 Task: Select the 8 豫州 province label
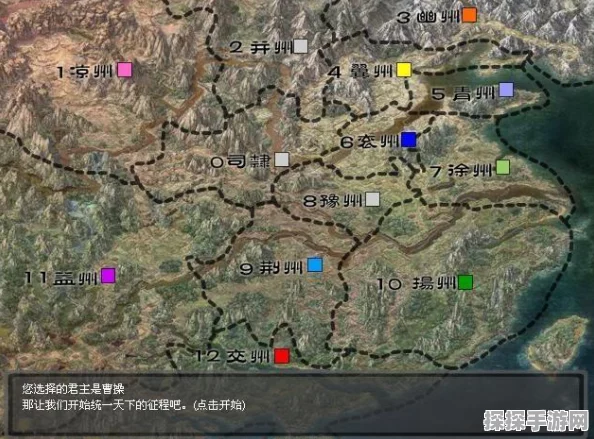point(333,201)
